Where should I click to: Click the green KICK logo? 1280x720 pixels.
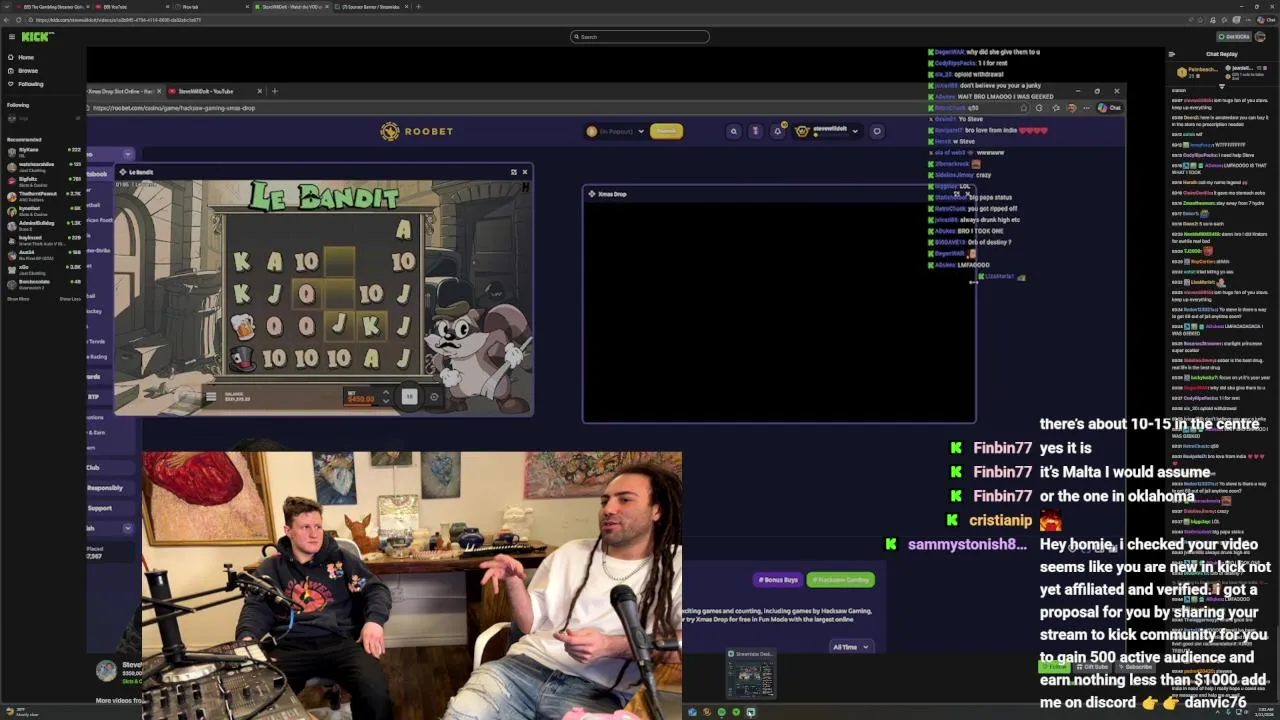[x=37, y=37]
